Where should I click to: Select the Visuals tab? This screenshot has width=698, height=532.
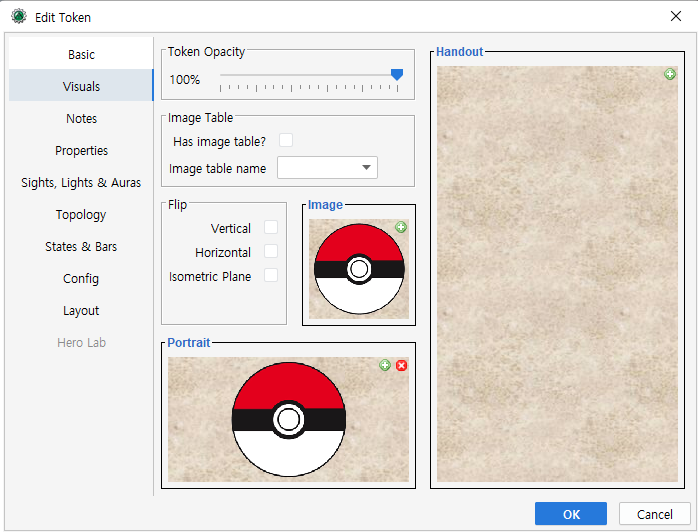tap(81, 86)
